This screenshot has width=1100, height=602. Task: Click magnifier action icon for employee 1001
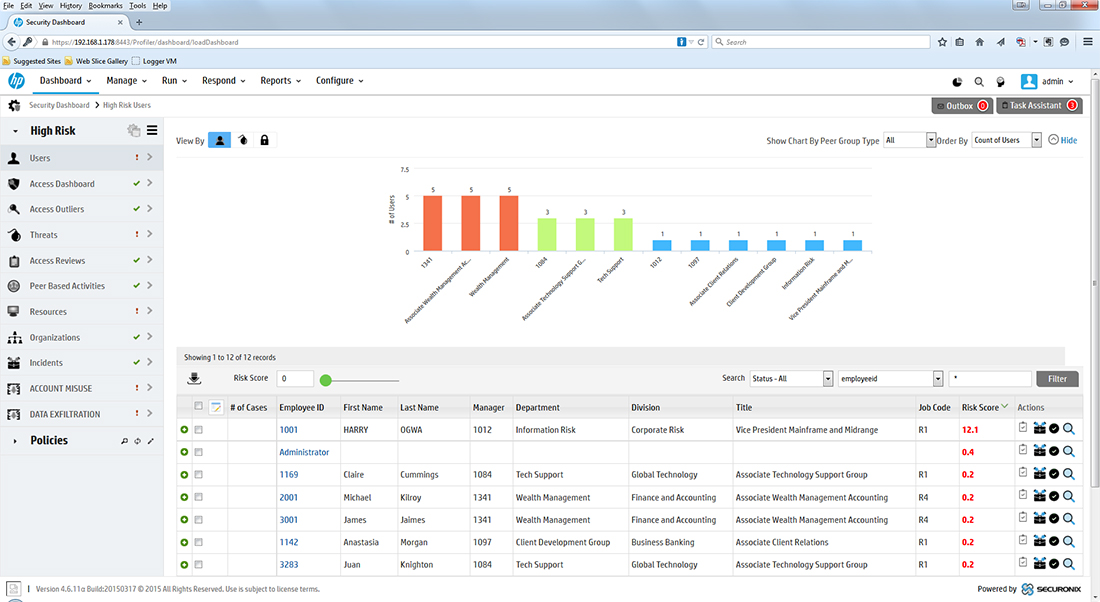(x=1069, y=429)
